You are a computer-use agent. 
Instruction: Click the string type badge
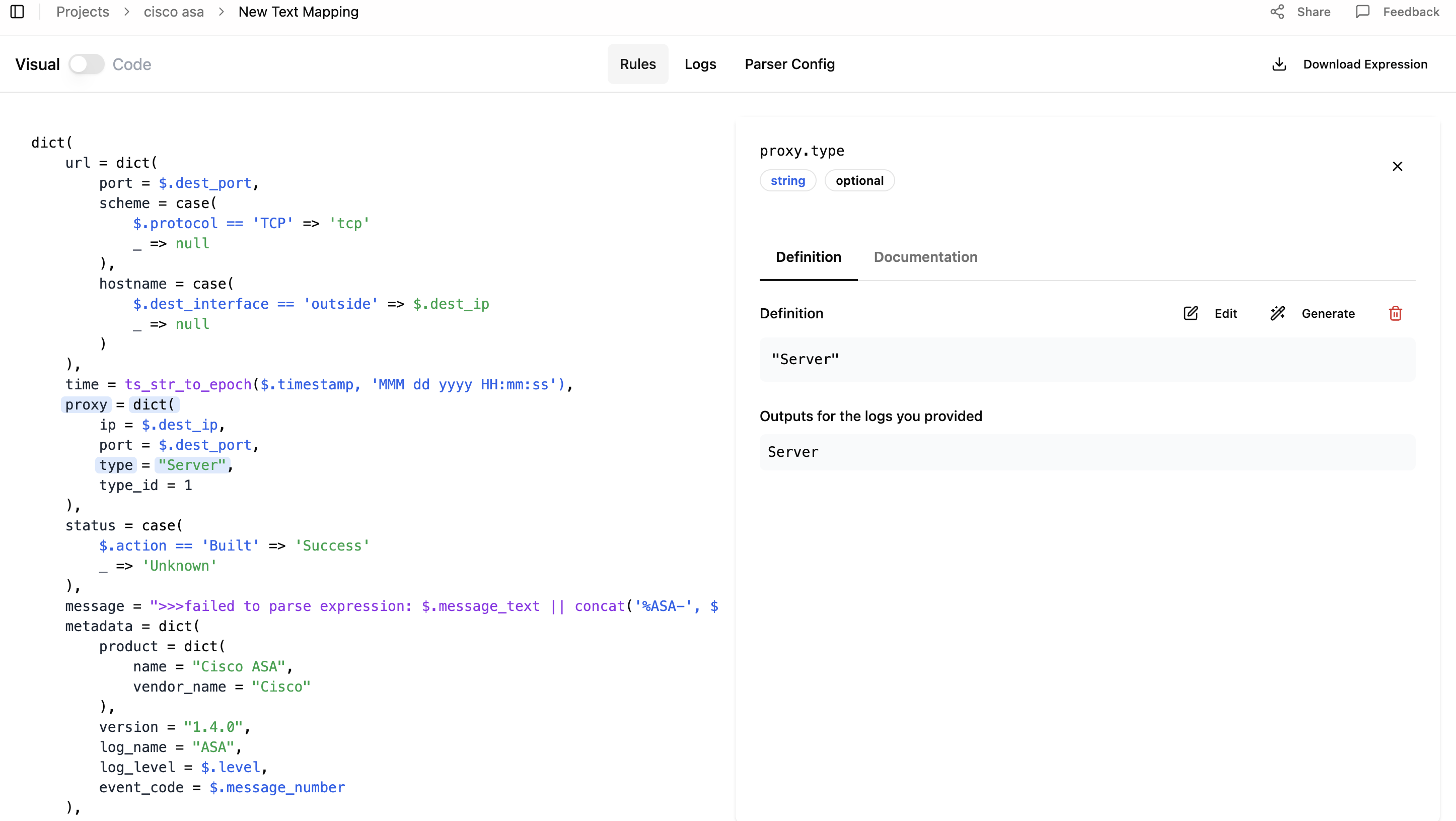pos(787,181)
